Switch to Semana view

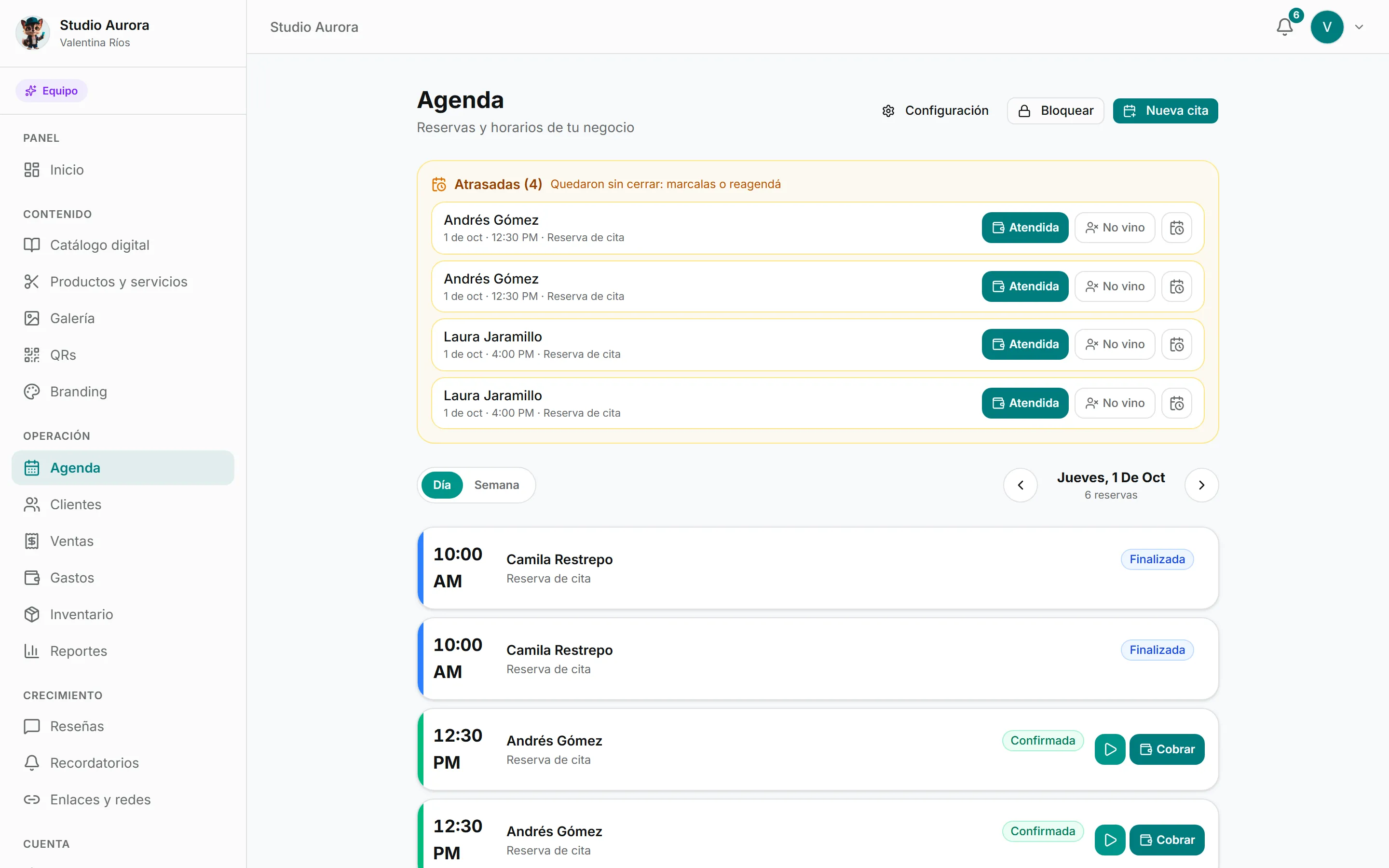coord(496,485)
